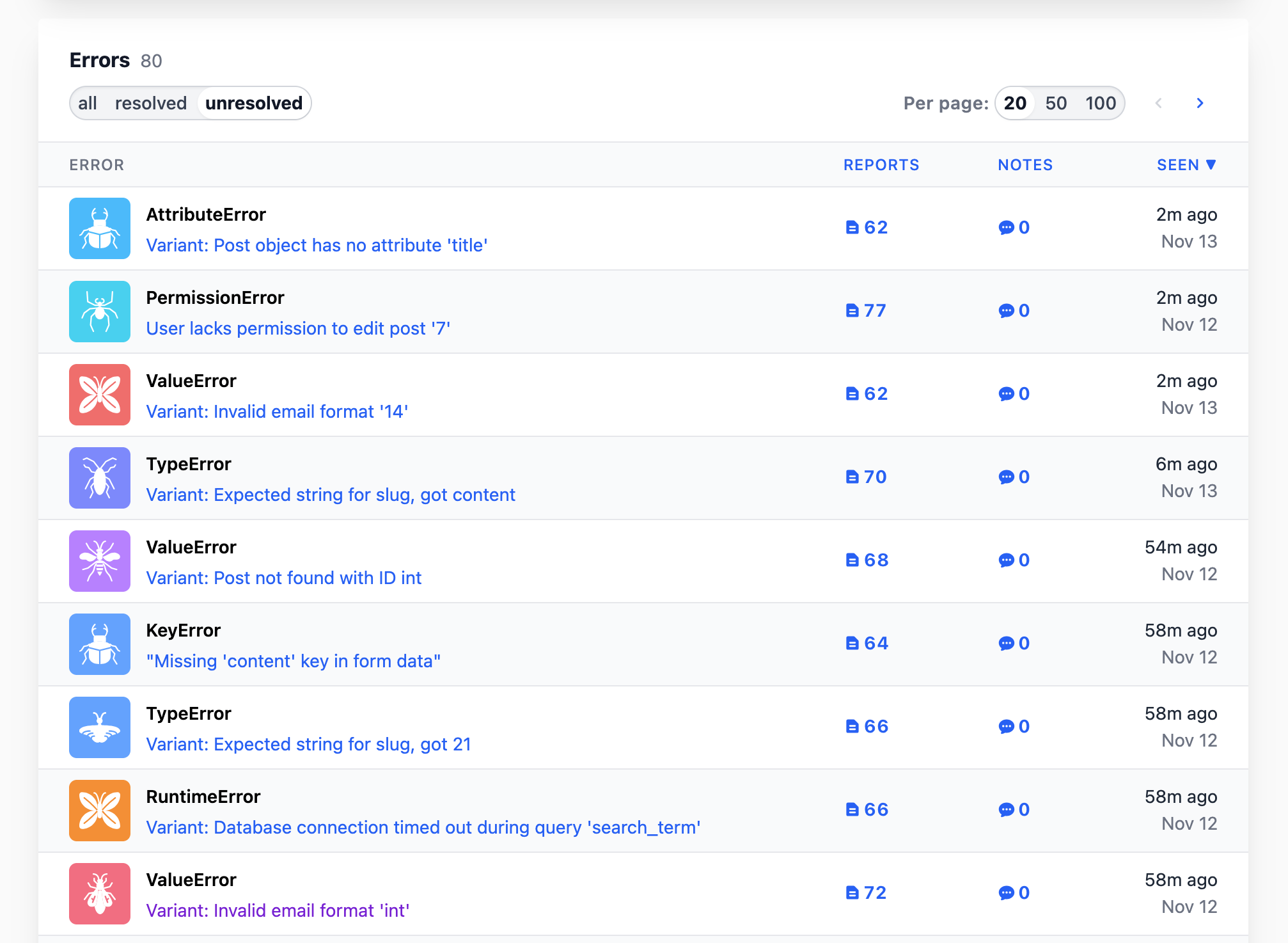Click the moth icon next to the second TypeError

tap(99, 727)
